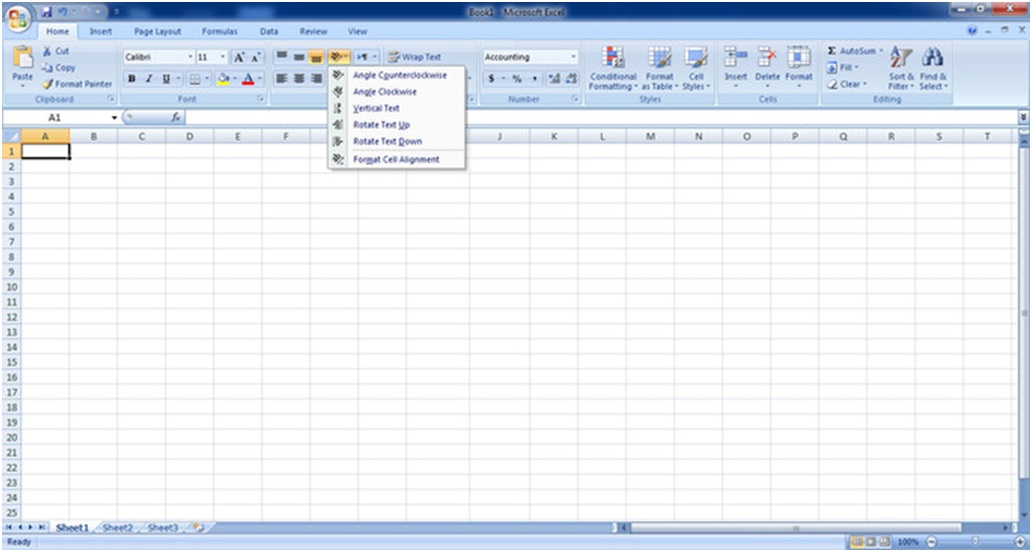Expand the Accounting number format dropdown
Viewport: 1032px width, 552px height.
click(x=573, y=57)
